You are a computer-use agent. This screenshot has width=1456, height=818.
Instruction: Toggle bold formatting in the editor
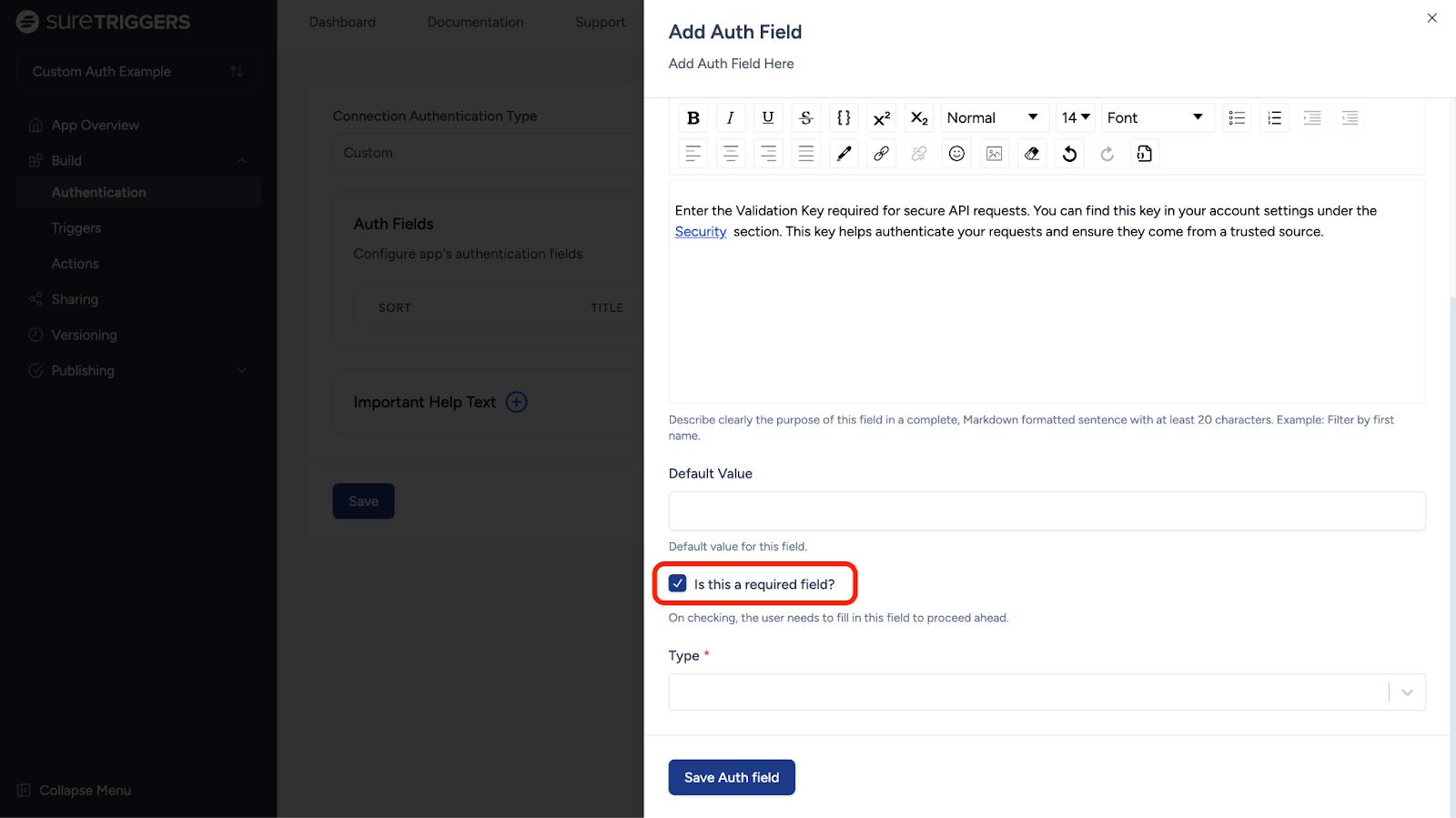tap(693, 118)
